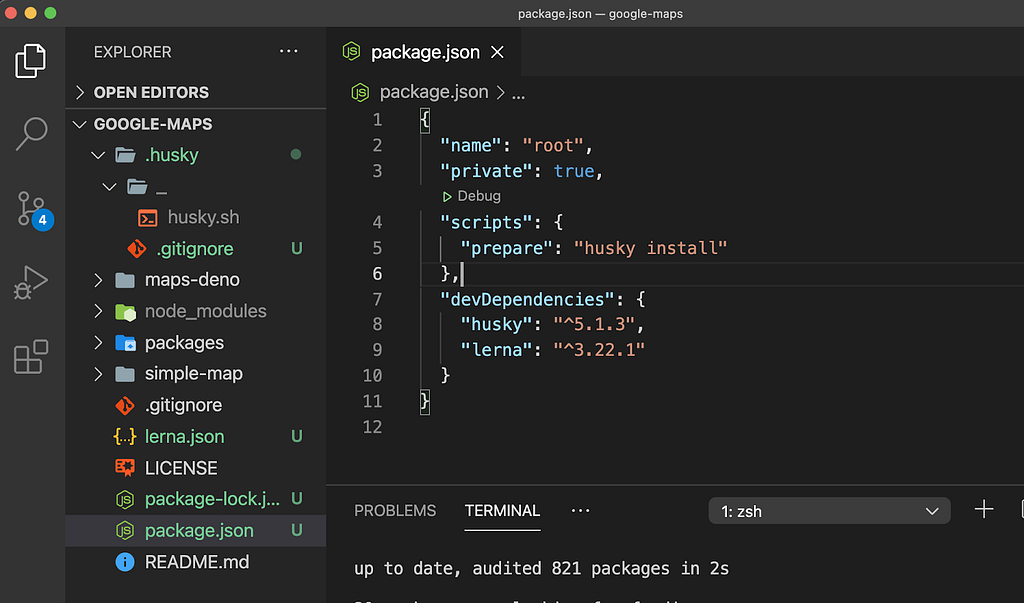Click the true value on line 3
Image resolution: width=1024 pixels, height=603 pixels.
click(574, 171)
